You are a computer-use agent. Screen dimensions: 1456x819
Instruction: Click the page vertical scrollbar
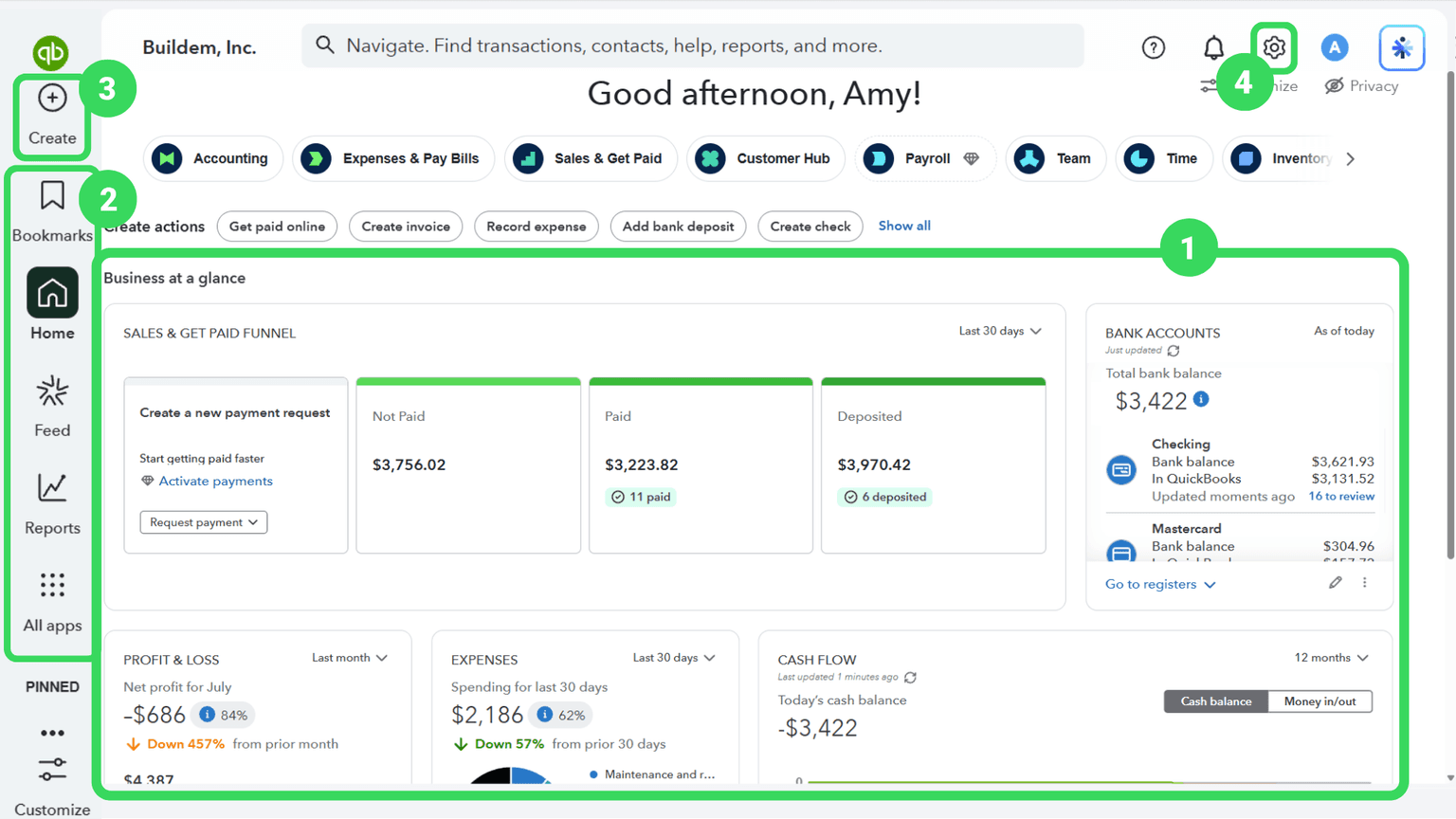click(x=1450, y=313)
